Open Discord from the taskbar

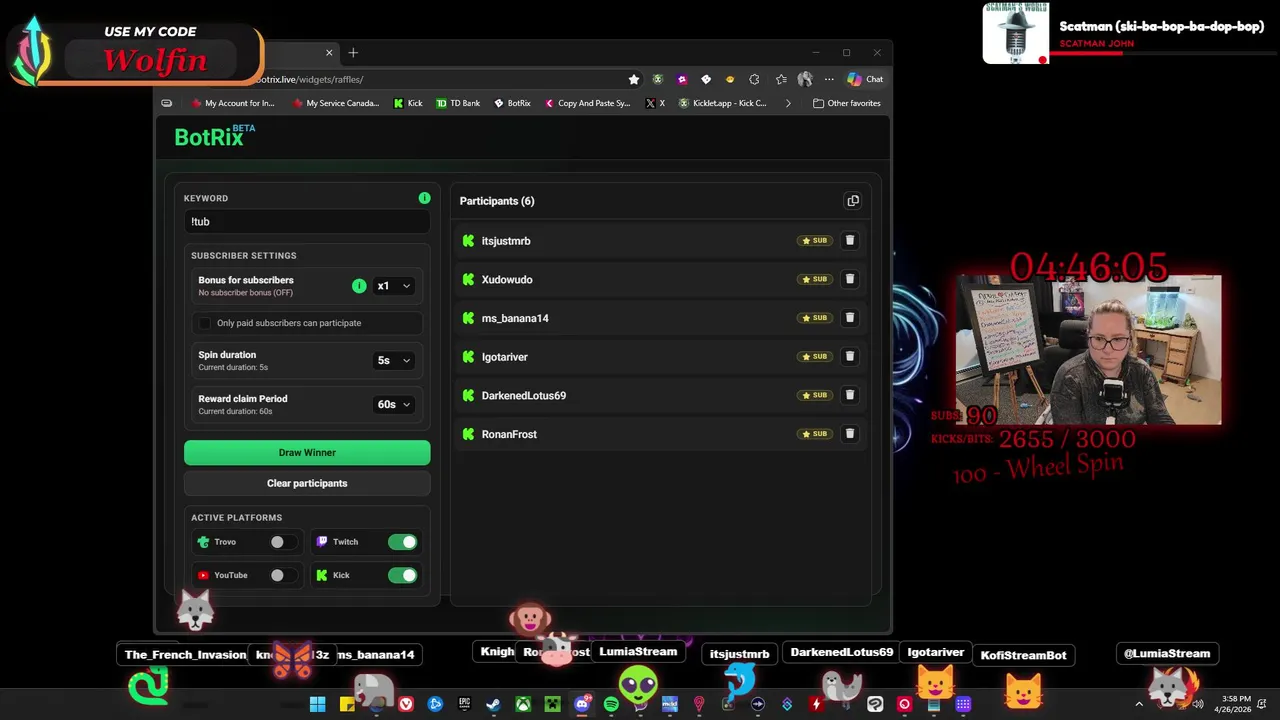(582, 704)
